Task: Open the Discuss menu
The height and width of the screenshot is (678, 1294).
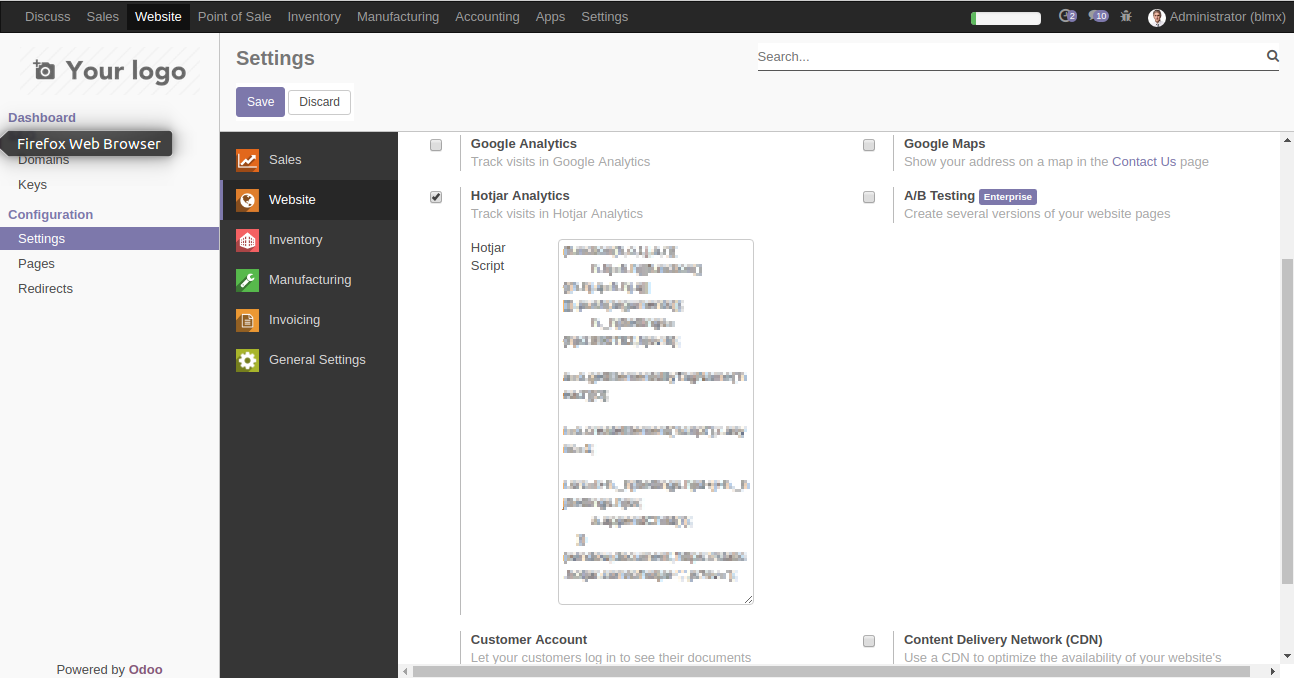Action: point(48,17)
